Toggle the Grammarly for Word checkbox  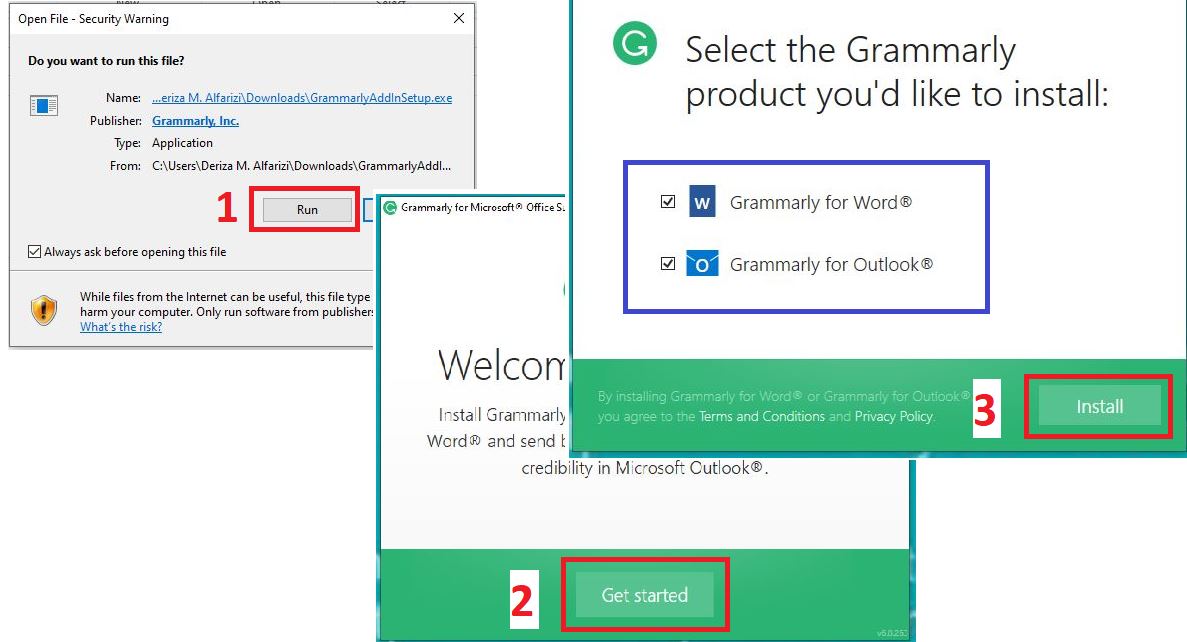tap(668, 201)
